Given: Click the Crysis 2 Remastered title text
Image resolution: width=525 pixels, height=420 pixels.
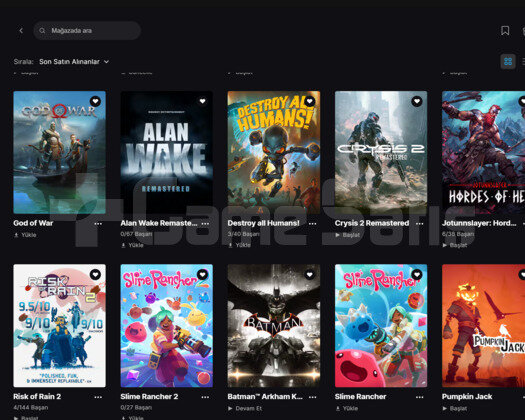Looking at the screenshot, I should pos(372,223).
